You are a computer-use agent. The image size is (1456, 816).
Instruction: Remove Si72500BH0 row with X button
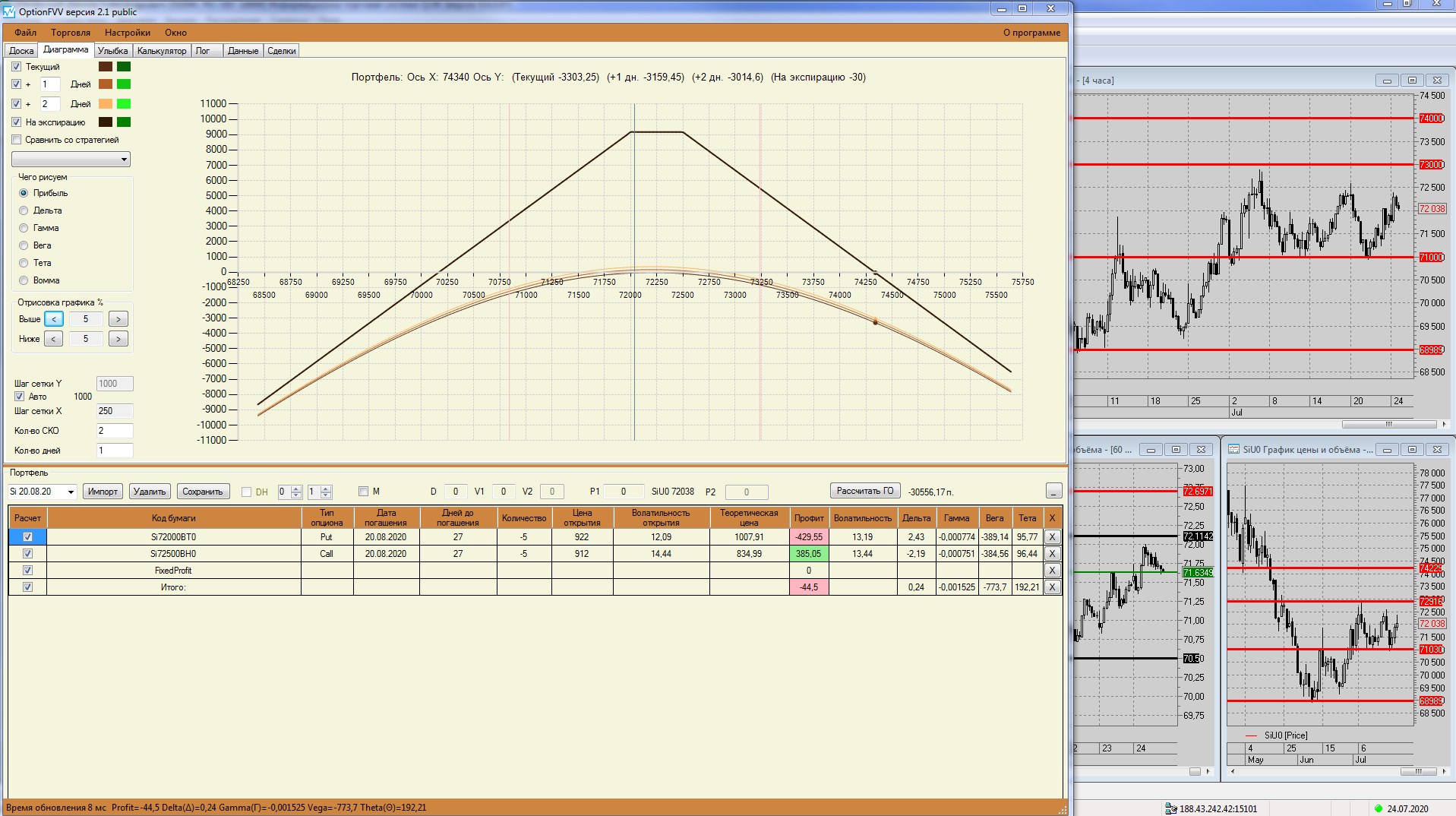pos(1052,554)
